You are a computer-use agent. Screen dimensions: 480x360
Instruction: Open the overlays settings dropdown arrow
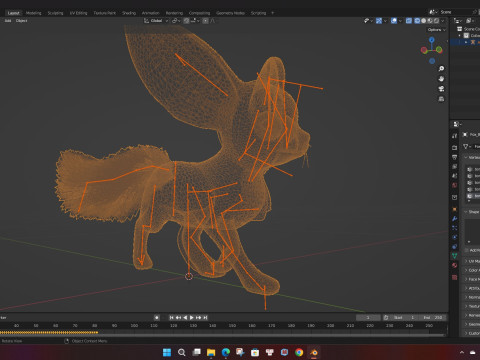point(400,21)
